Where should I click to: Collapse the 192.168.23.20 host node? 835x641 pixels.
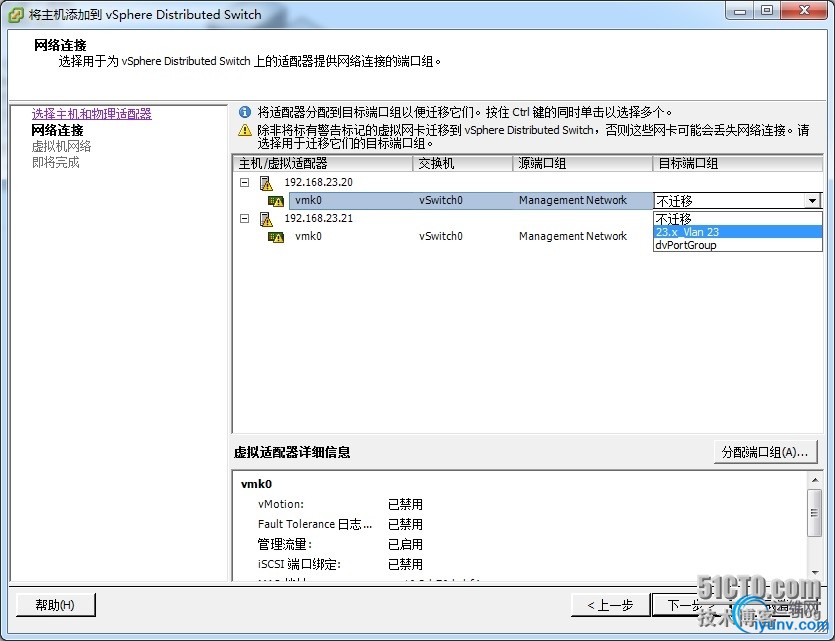pyautogui.click(x=244, y=183)
